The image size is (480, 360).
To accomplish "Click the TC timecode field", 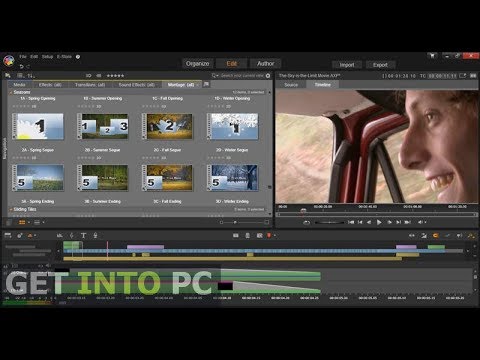I will 442,76.
